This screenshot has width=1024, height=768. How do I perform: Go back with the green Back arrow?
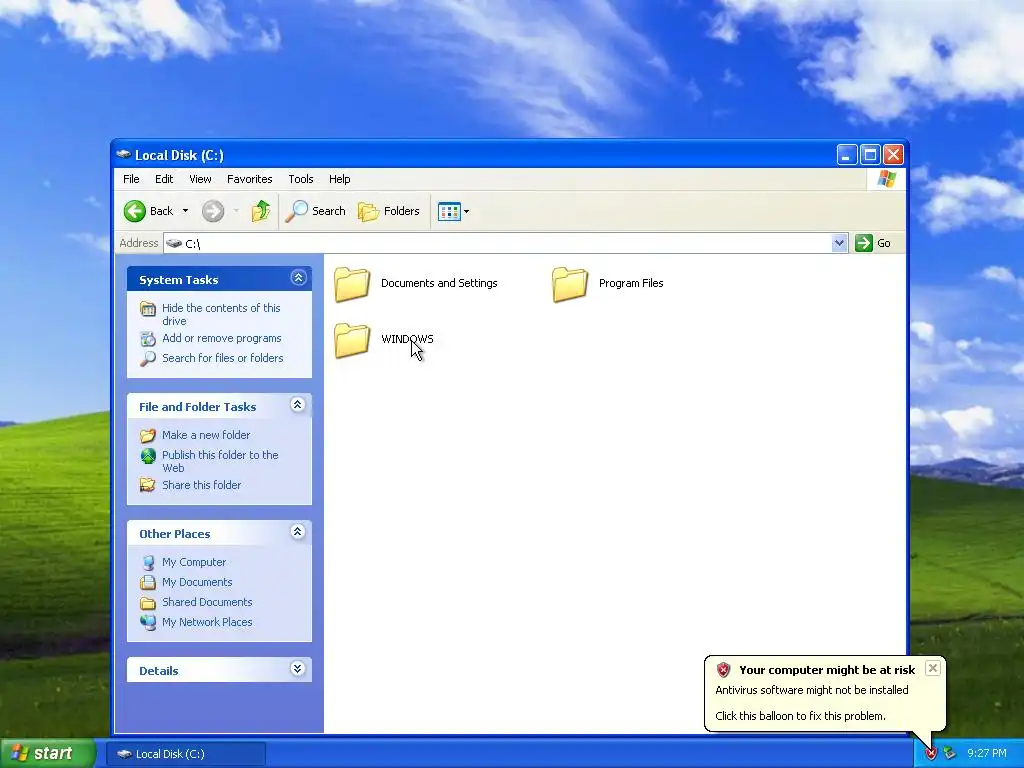pos(135,211)
